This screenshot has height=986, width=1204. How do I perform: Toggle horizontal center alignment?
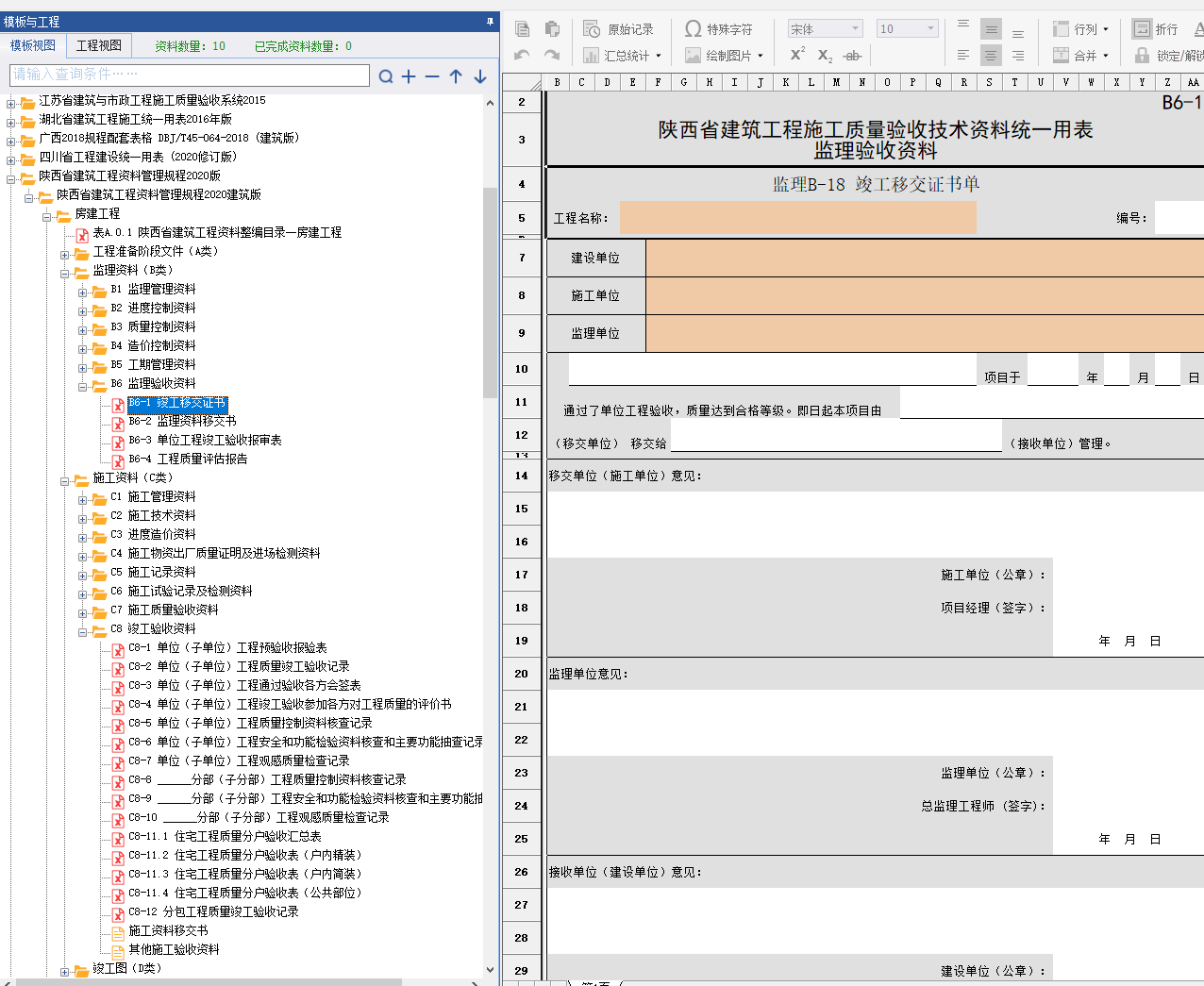pyautogui.click(x=991, y=56)
